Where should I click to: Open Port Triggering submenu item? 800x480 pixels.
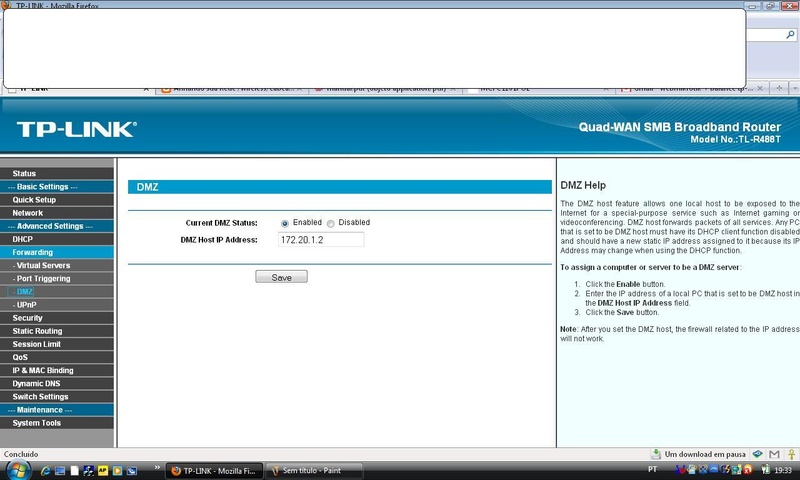tap(57, 279)
